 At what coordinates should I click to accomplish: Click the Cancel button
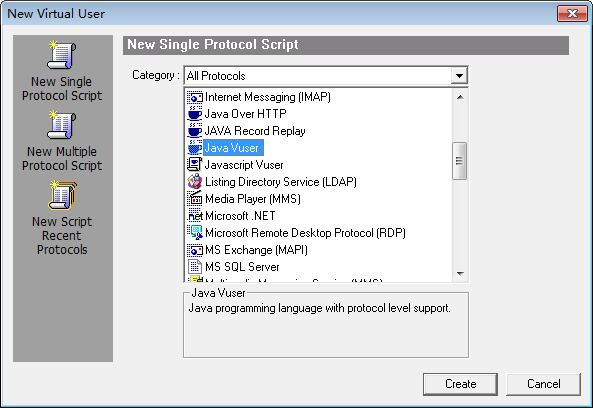pos(543,384)
